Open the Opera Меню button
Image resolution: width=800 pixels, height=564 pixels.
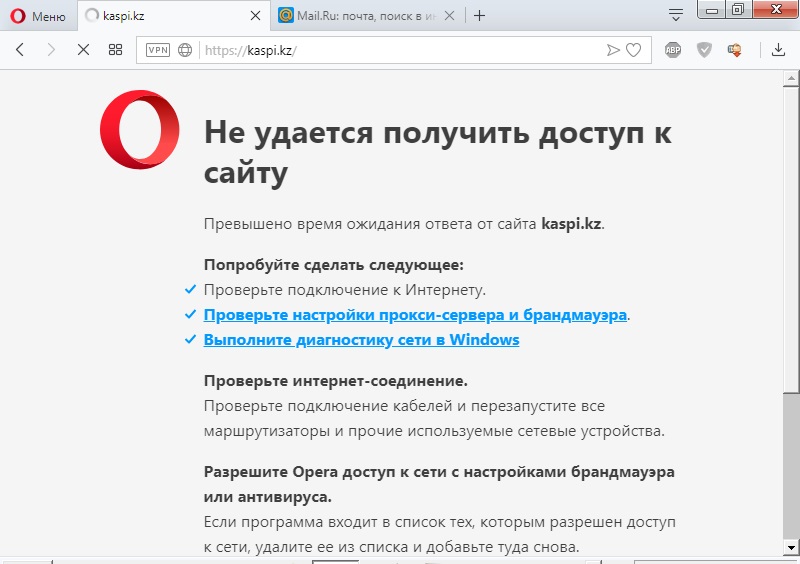(x=38, y=16)
